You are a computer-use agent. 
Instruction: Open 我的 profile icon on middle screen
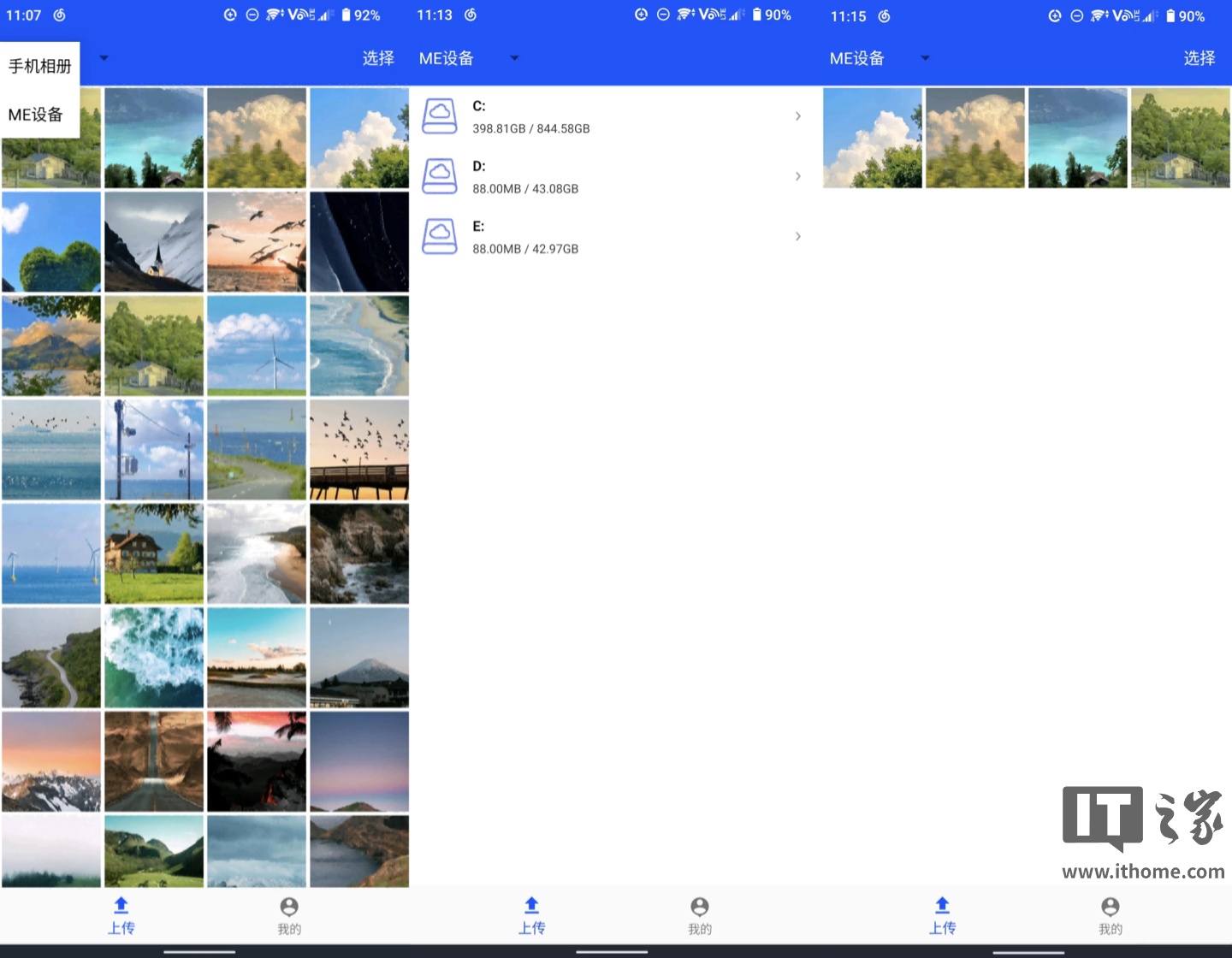[700, 907]
